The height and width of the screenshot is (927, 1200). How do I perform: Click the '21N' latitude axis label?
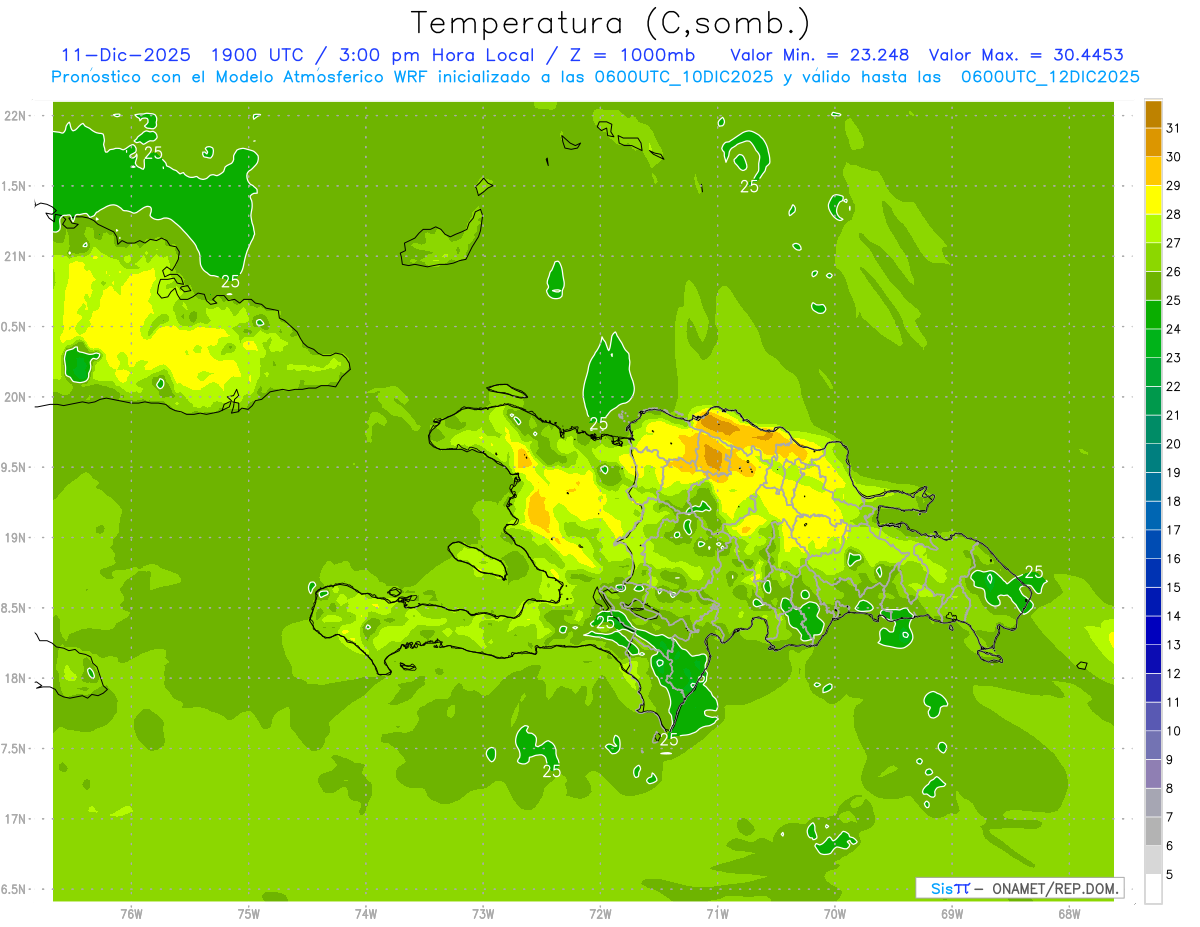16,256
